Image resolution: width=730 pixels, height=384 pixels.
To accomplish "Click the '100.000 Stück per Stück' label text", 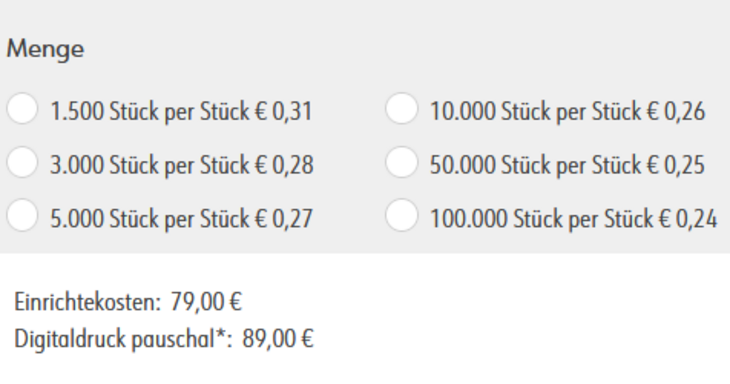I will [x=541, y=219].
